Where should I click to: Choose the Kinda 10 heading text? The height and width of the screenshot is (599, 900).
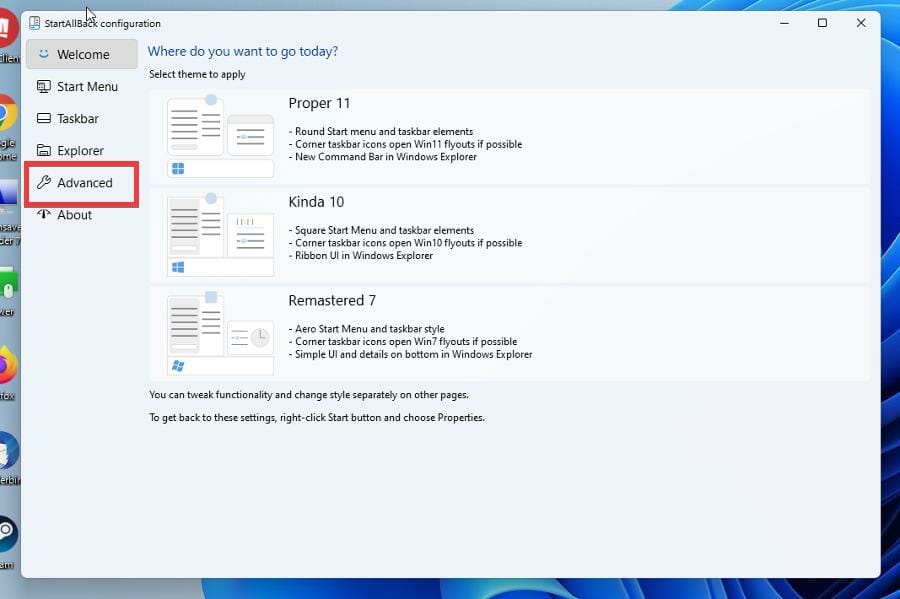tap(316, 202)
